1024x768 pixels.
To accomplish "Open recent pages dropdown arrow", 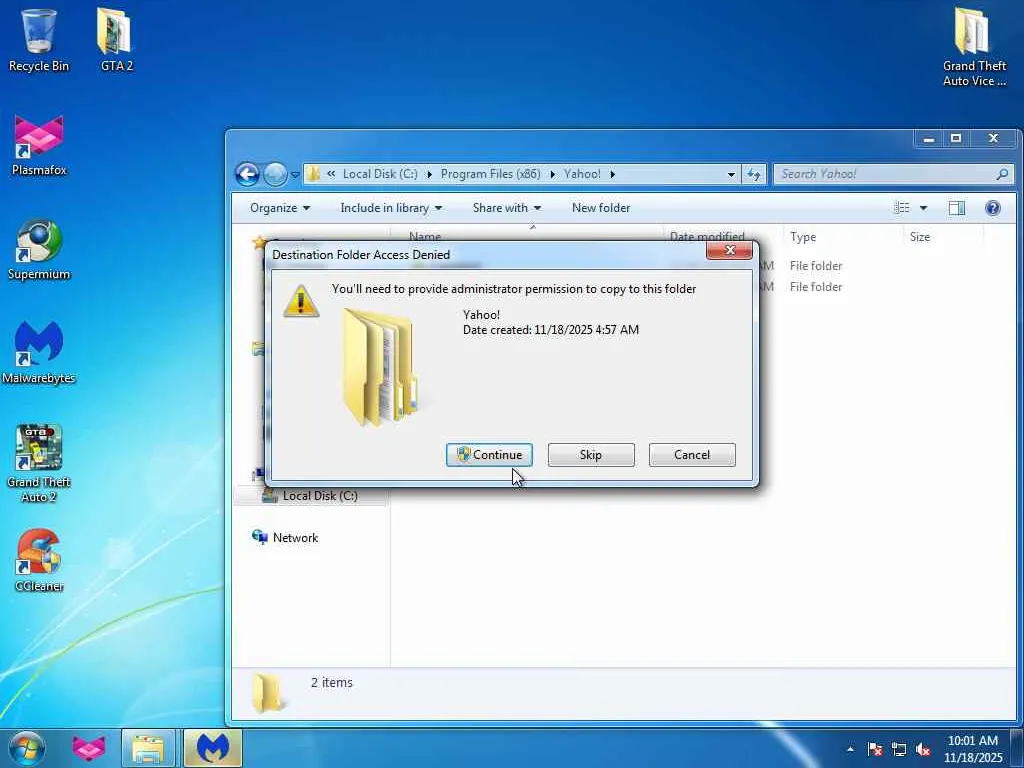I will tap(295, 174).
